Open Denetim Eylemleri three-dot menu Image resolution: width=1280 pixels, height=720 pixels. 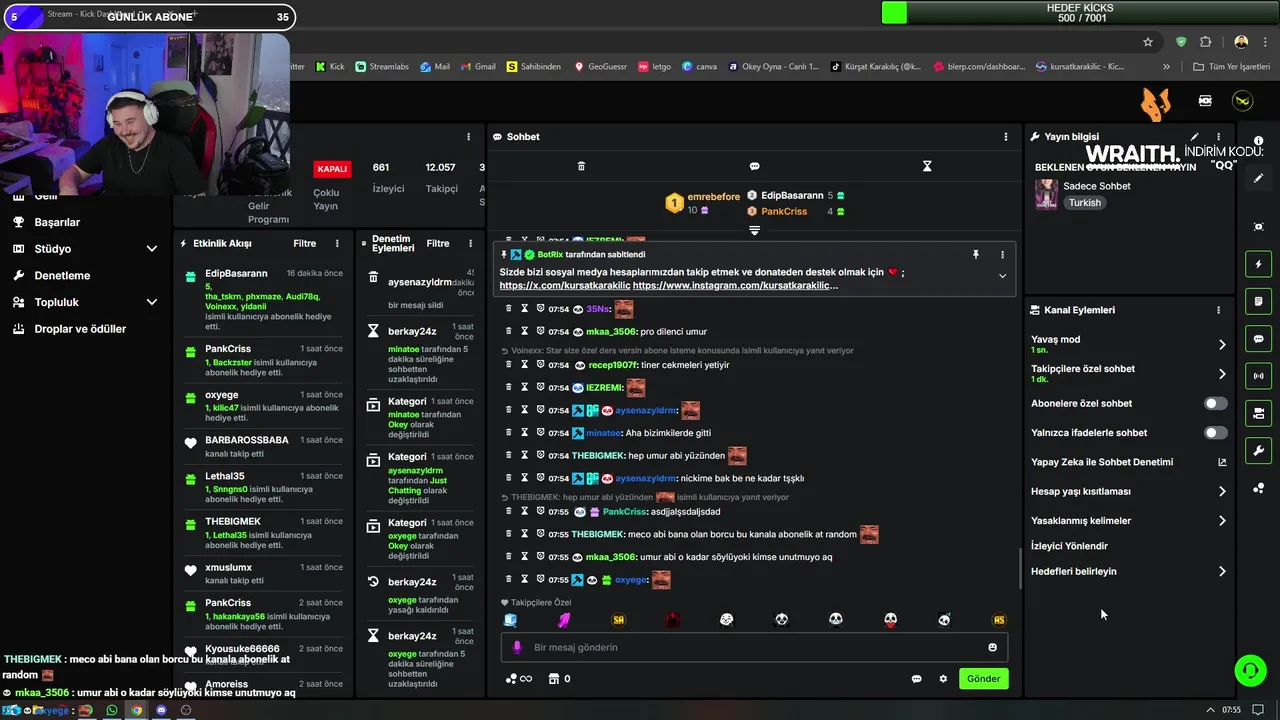pyautogui.click(x=471, y=243)
